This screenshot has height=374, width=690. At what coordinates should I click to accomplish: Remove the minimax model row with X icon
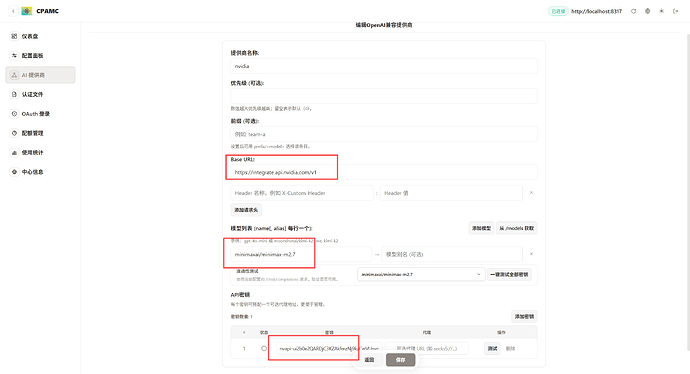(x=531, y=254)
